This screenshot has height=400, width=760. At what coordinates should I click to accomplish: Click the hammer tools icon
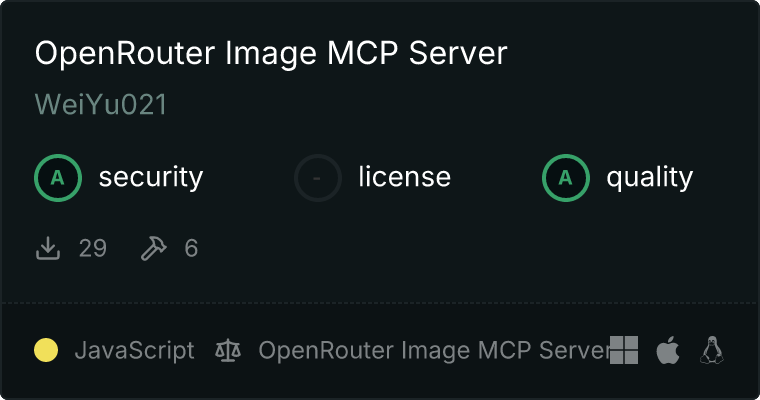(x=154, y=248)
